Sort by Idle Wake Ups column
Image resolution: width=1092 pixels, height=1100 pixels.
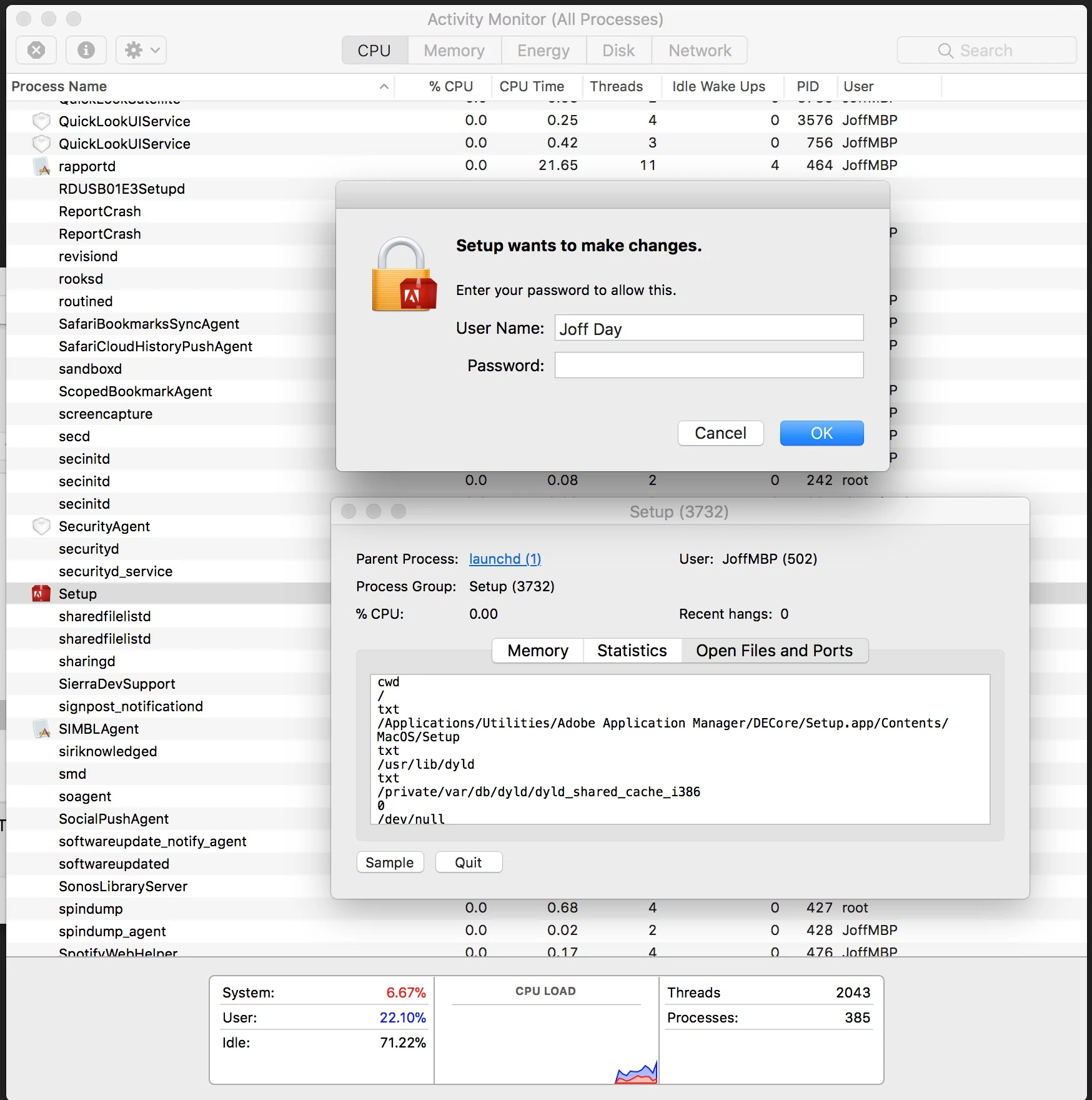tap(718, 86)
